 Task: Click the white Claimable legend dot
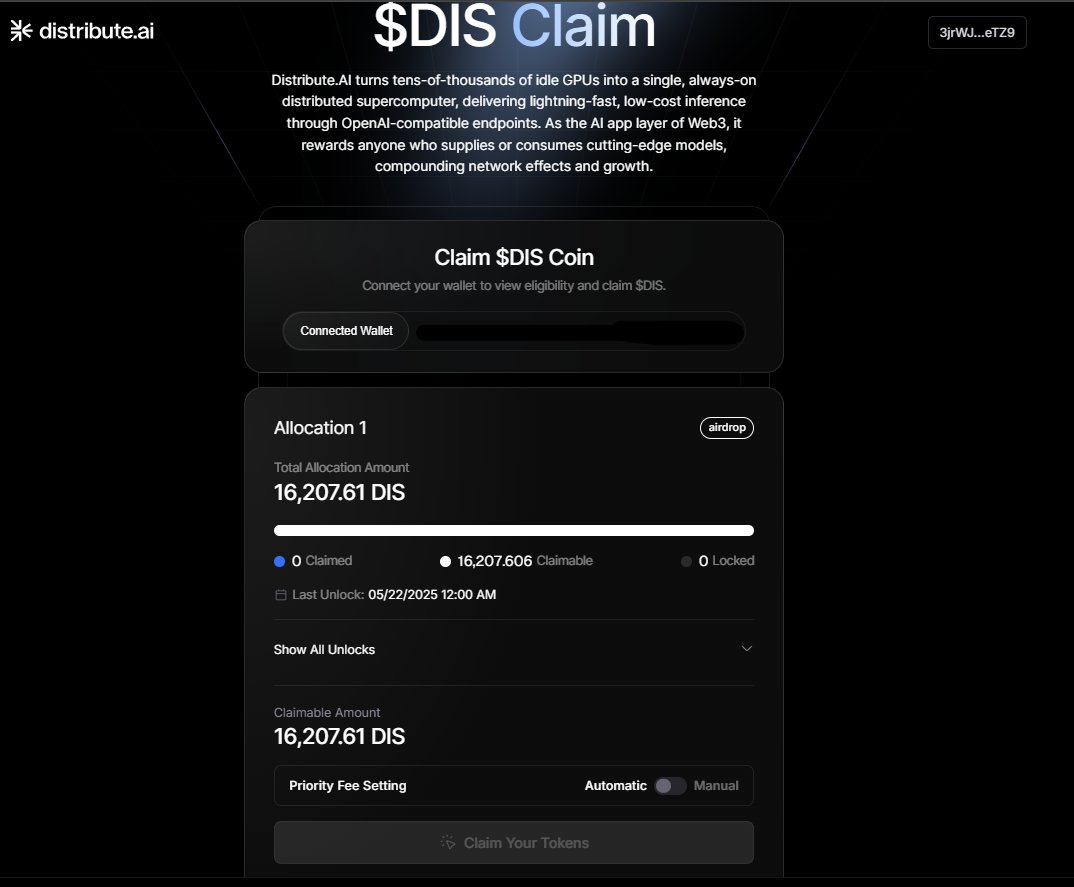point(445,562)
